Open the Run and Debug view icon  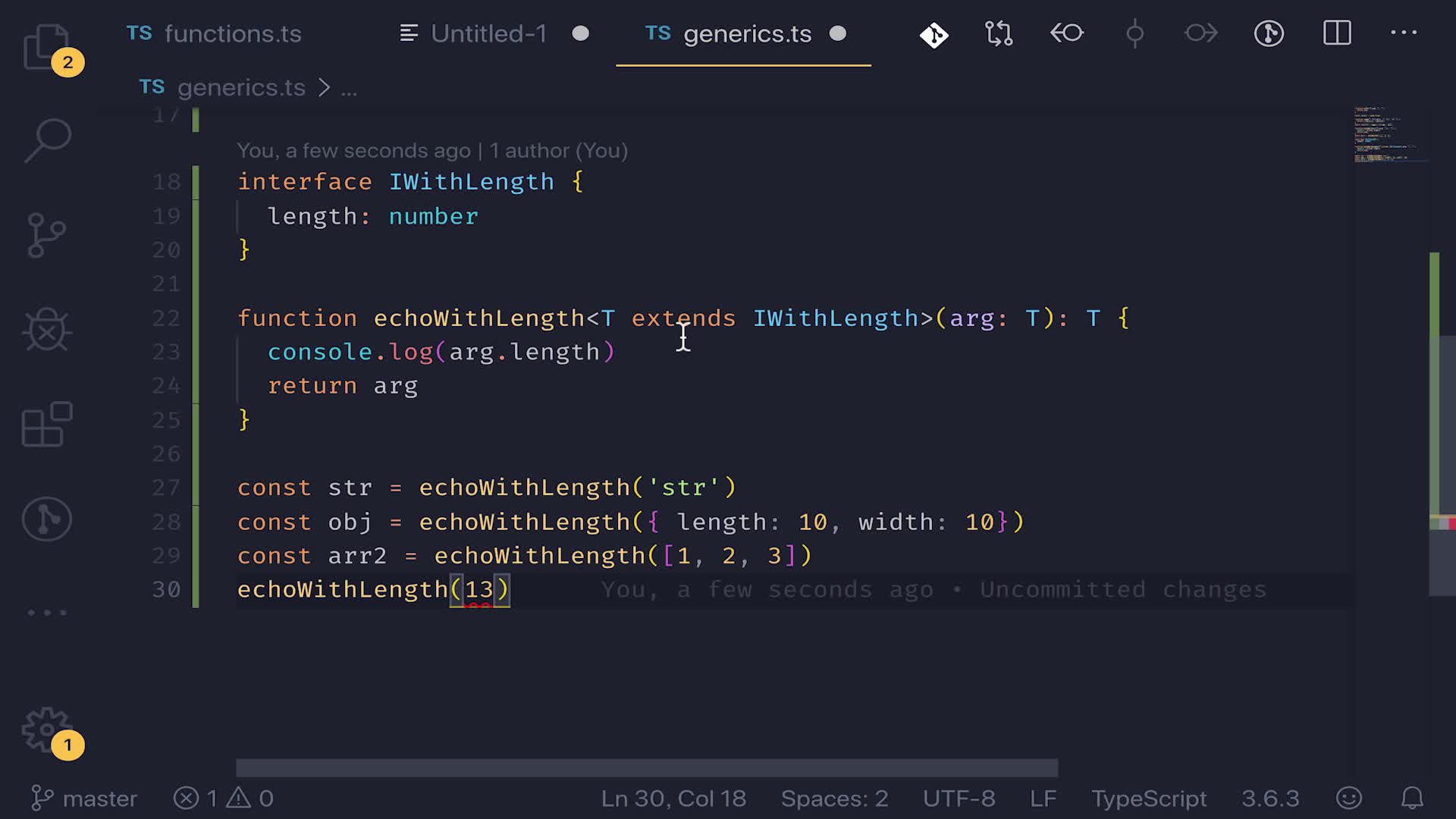46,330
